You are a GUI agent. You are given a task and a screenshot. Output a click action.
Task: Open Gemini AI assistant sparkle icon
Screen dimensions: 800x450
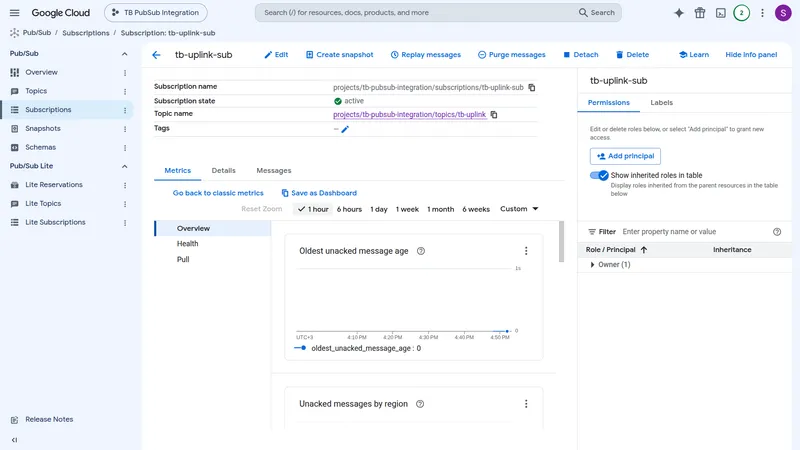(679, 13)
